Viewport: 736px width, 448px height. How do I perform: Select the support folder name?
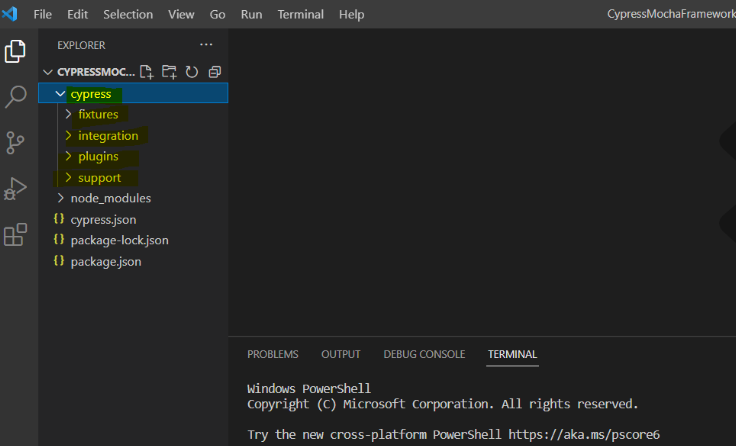click(x=100, y=178)
